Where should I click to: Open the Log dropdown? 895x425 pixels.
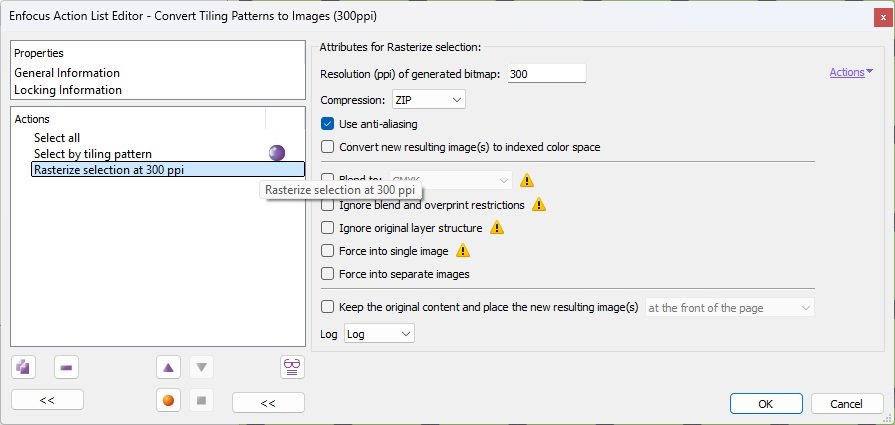coord(379,334)
